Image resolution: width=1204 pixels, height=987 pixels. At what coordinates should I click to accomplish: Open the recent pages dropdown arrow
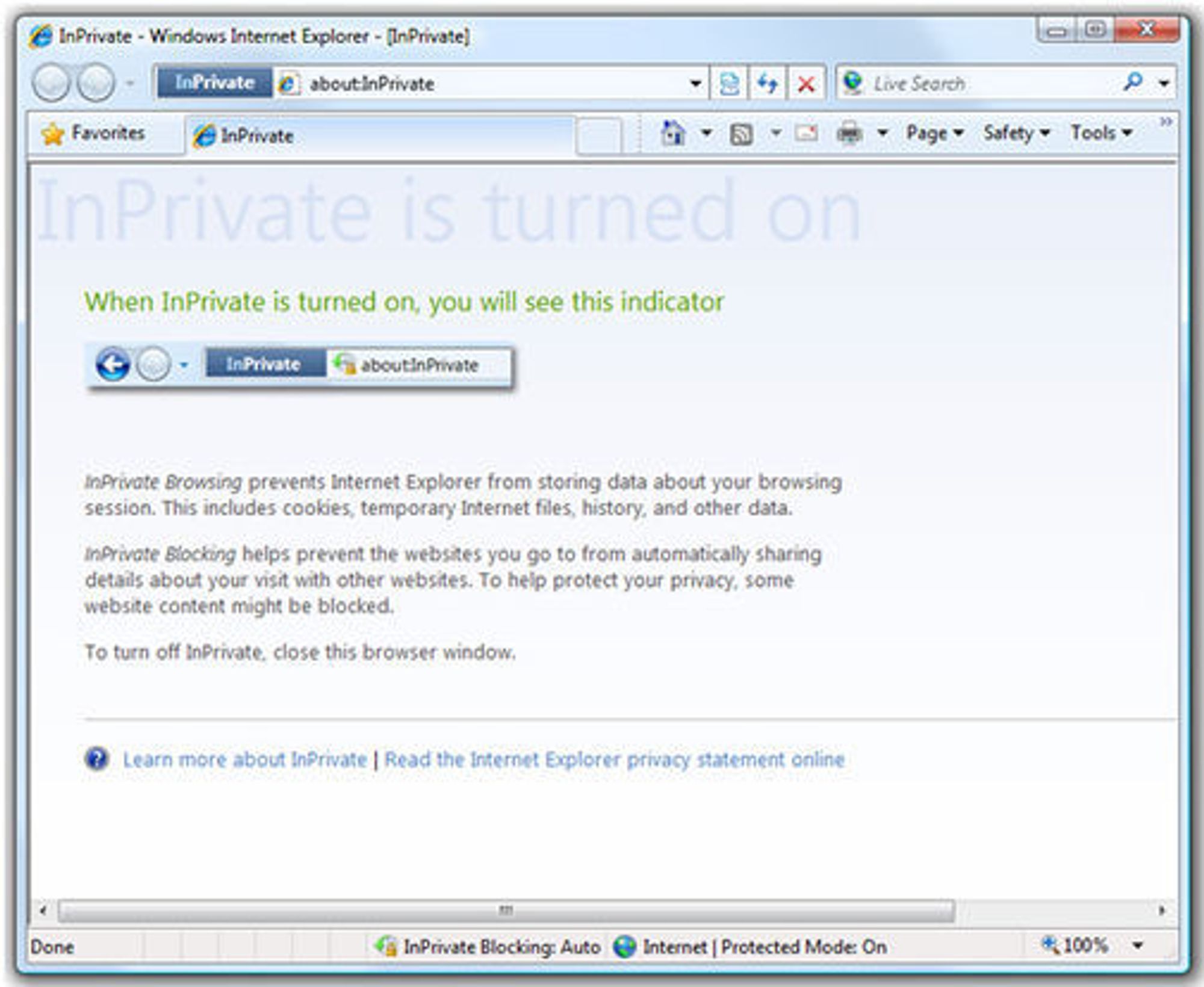click(x=129, y=83)
